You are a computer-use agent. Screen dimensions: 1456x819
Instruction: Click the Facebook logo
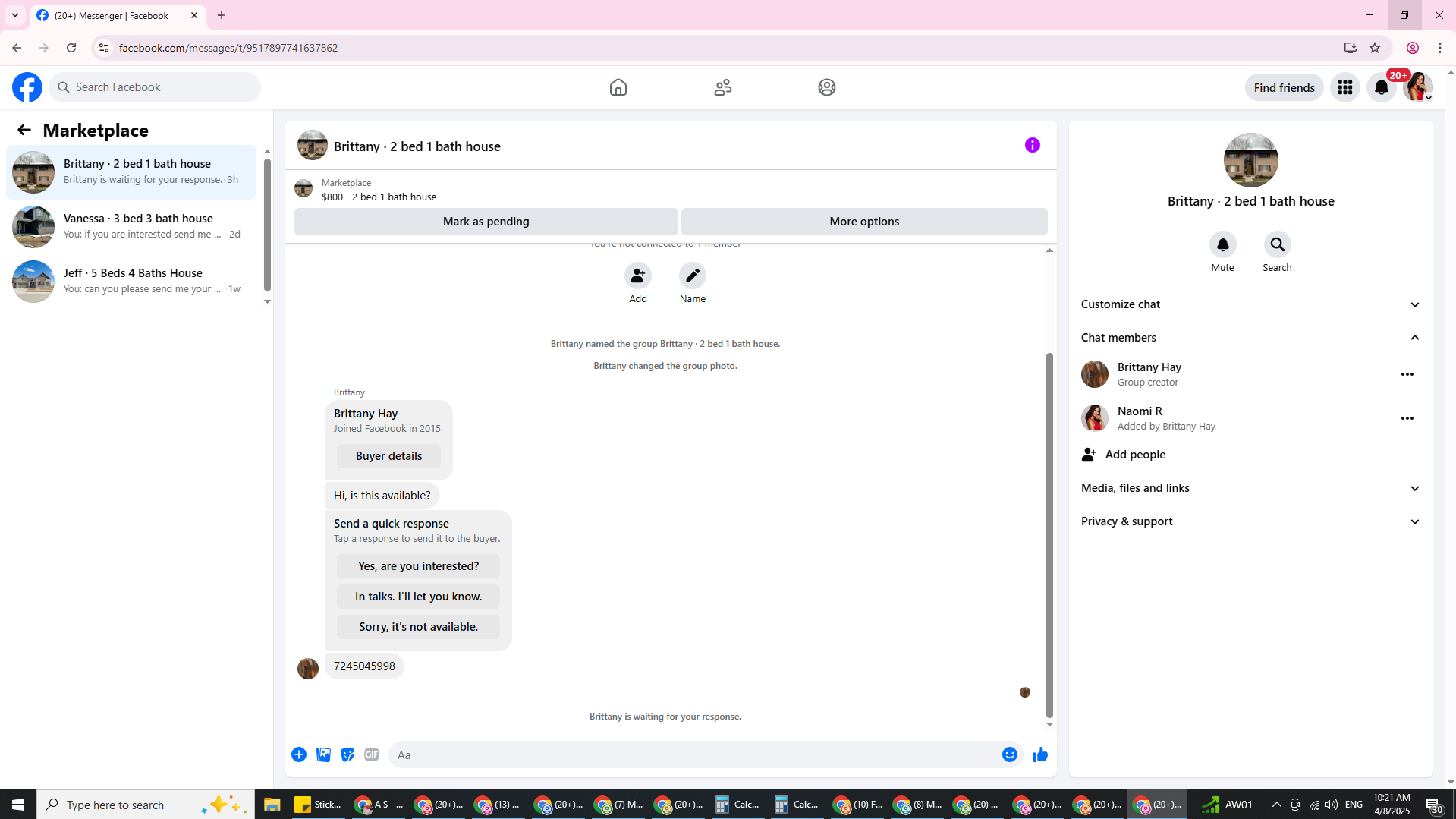pyautogui.click(x=27, y=87)
